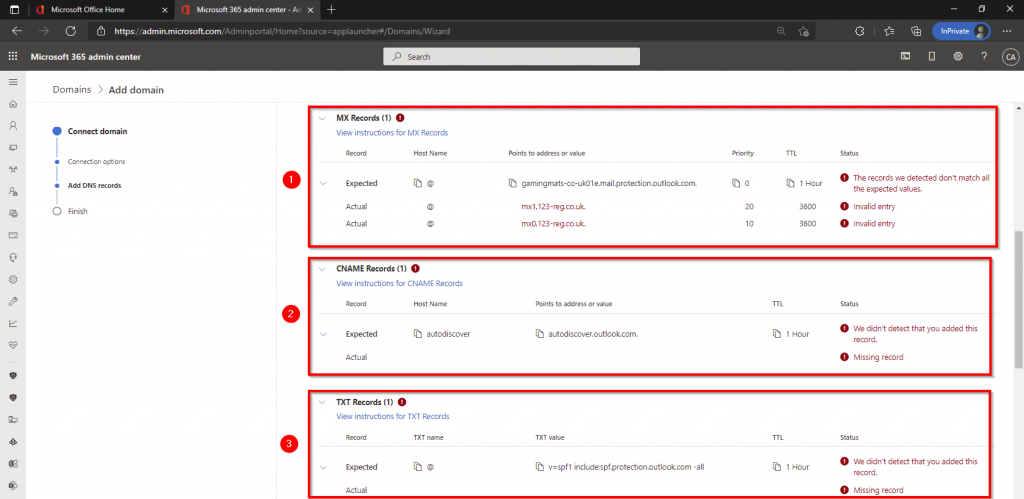Open browser Favorites list icon
Viewport: 1024px width, 499px height.
[889, 31]
